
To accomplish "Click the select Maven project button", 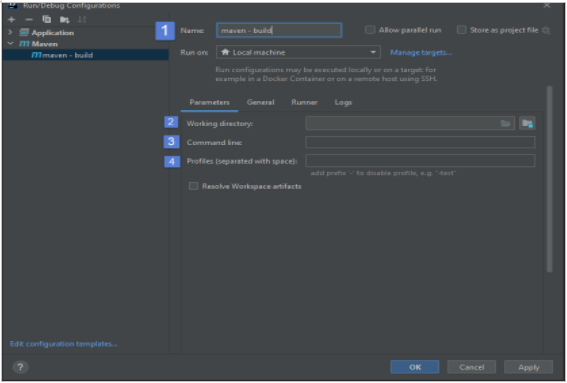I will [x=527, y=123].
